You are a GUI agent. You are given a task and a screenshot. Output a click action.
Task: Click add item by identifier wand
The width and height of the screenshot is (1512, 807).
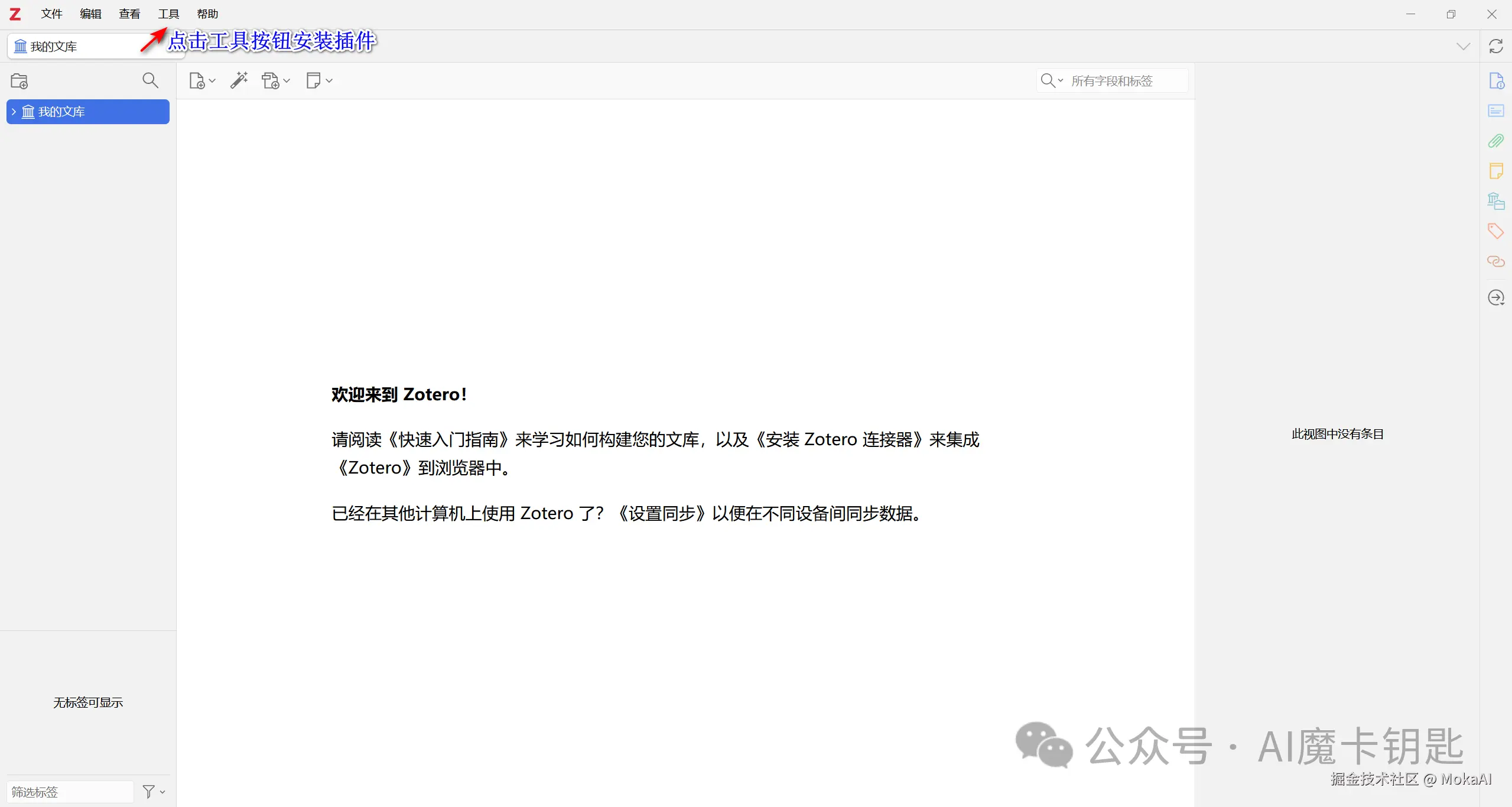pyautogui.click(x=239, y=80)
